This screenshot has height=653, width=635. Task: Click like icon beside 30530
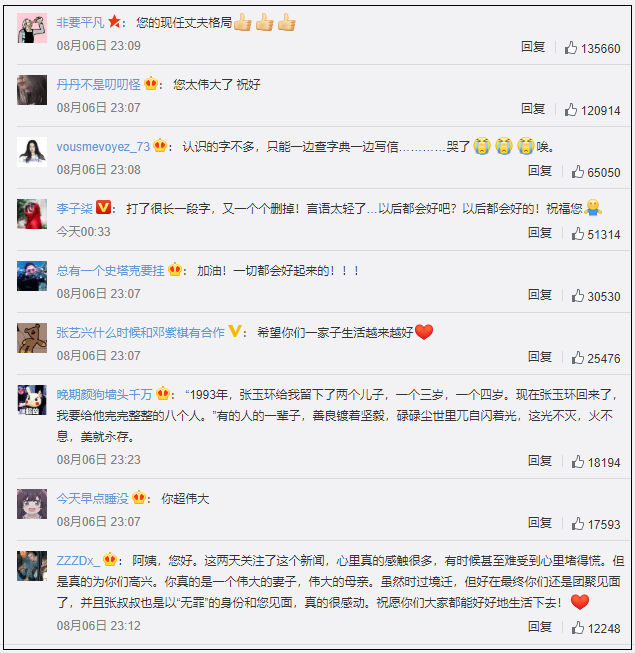[571, 296]
